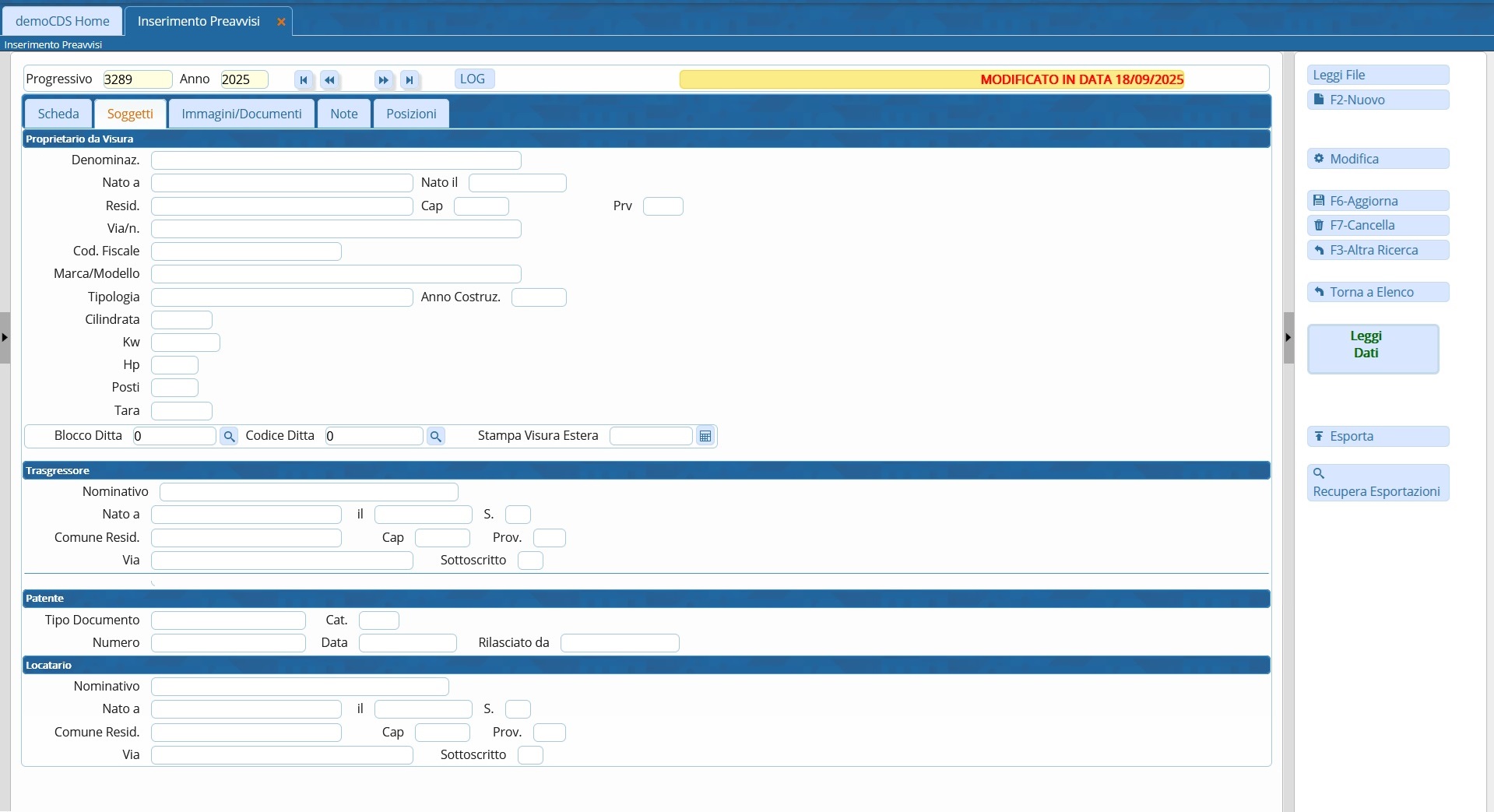
Task: Go to next record navigation icon
Action: pyautogui.click(x=383, y=79)
